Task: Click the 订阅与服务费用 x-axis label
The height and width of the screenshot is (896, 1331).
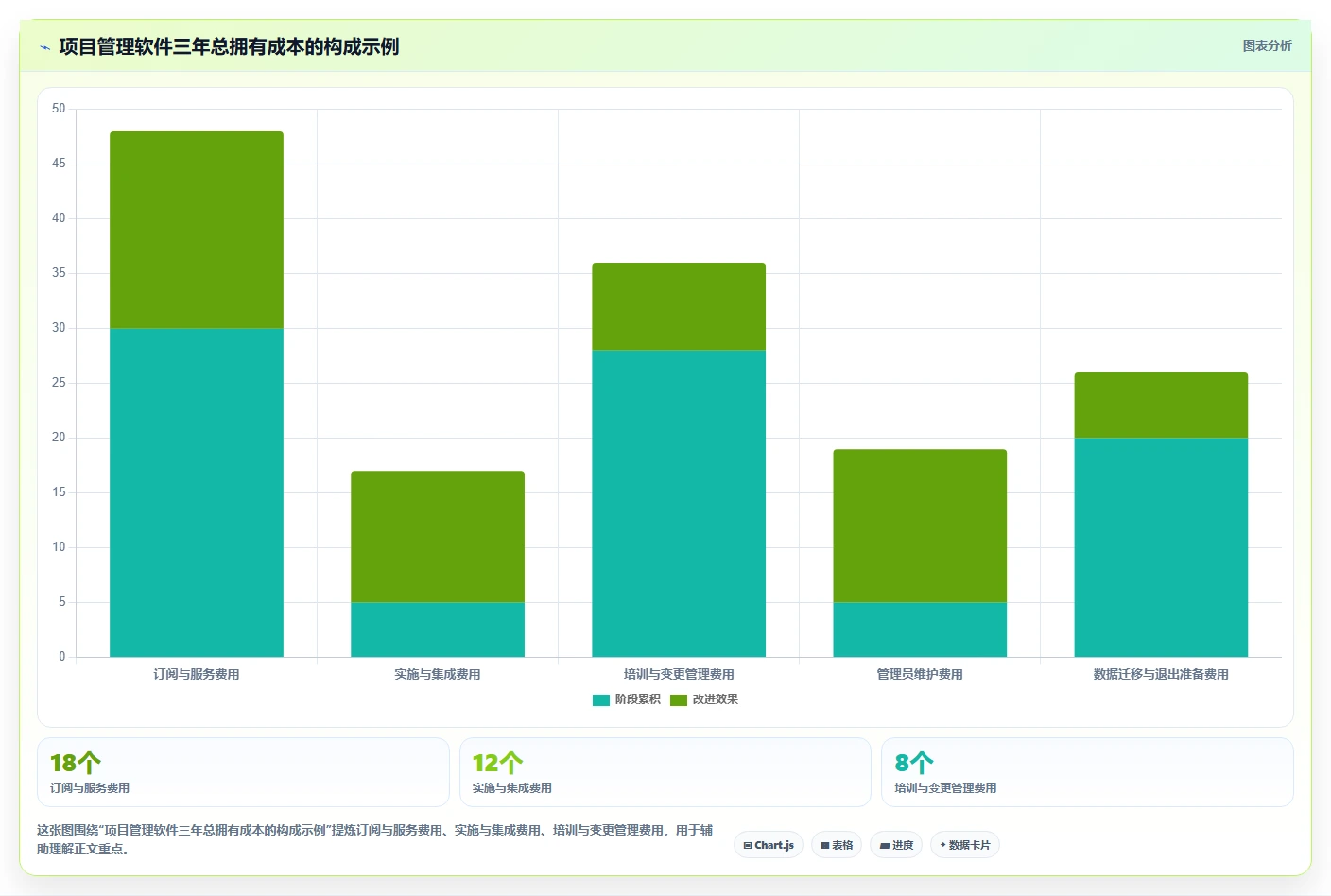Action: (197, 674)
